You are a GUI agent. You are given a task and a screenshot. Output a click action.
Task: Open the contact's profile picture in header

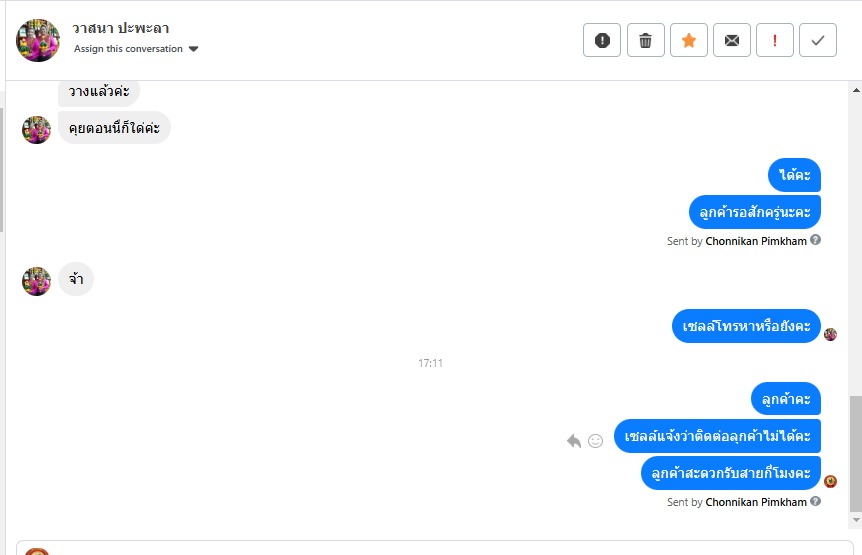coord(38,40)
